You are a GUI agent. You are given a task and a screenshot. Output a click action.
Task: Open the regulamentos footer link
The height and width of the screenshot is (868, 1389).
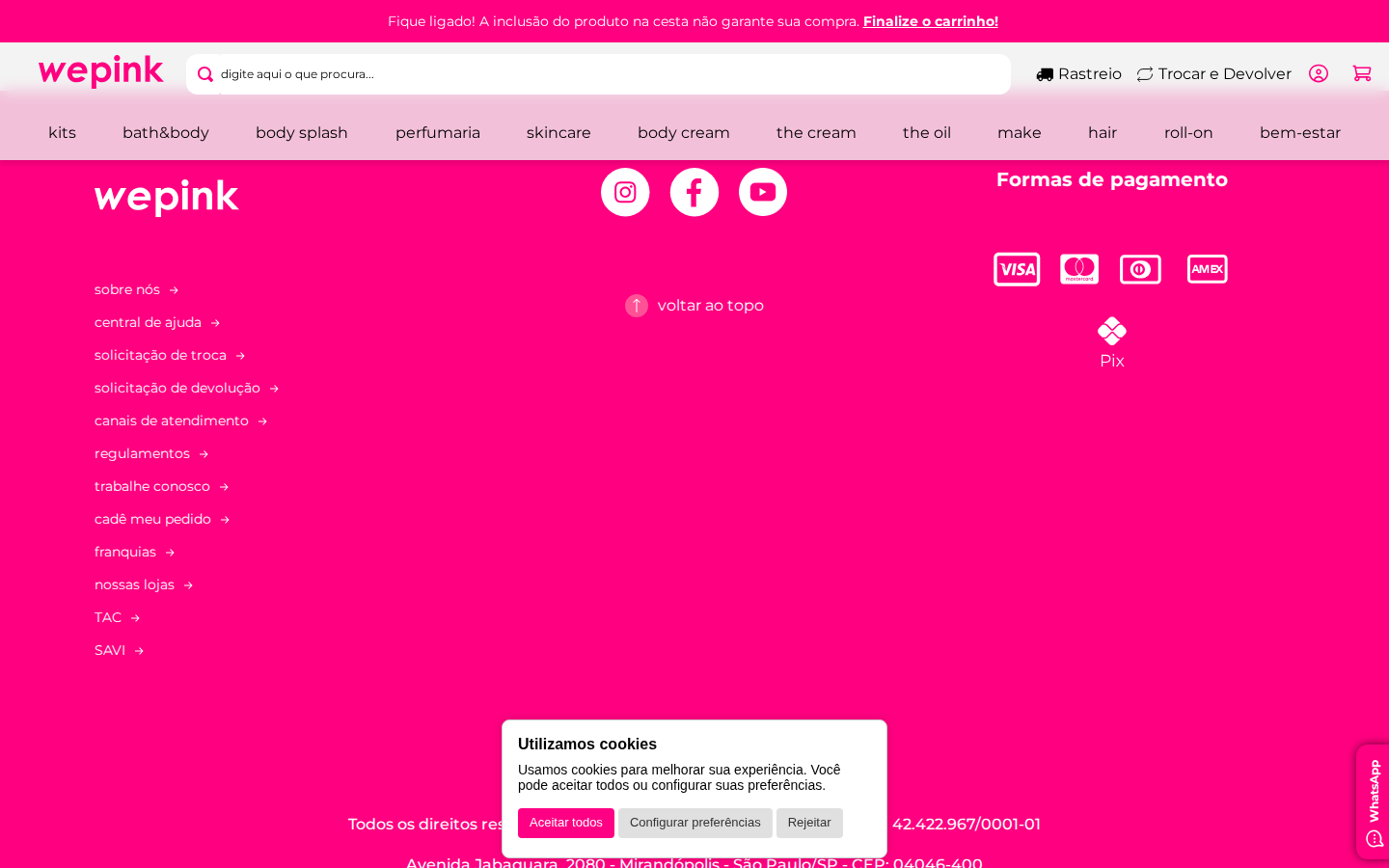pyautogui.click(x=151, y=453)
